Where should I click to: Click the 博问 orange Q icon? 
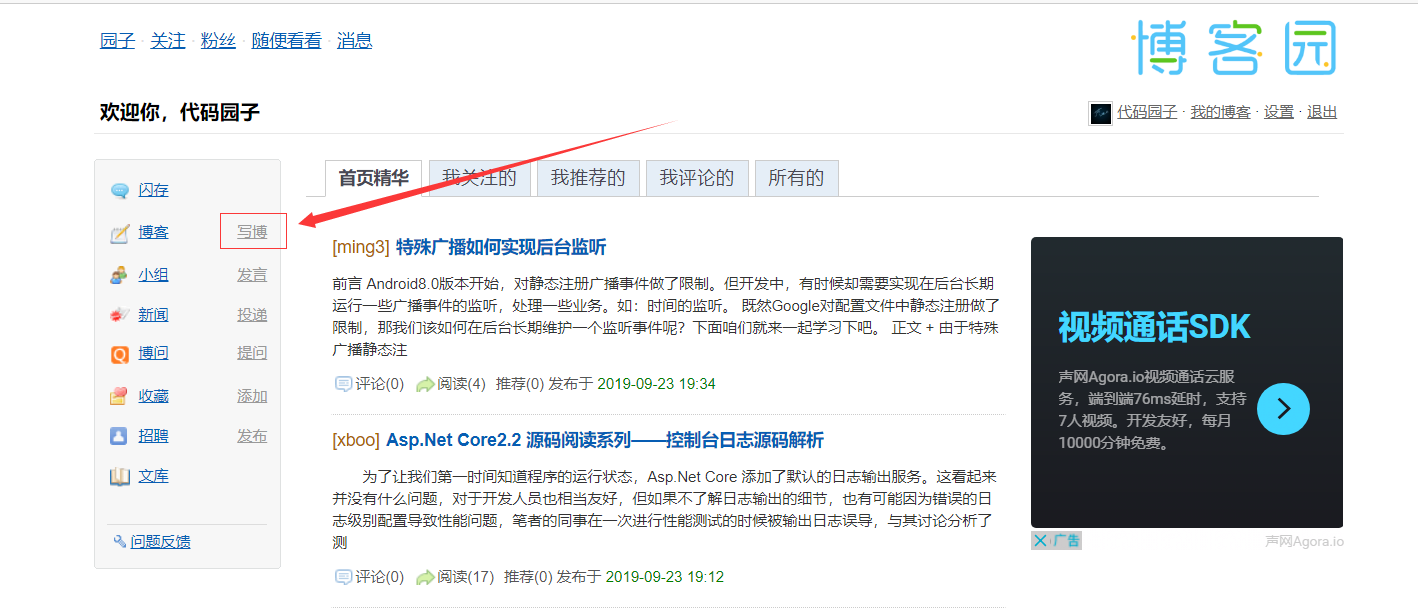(120, 354)
